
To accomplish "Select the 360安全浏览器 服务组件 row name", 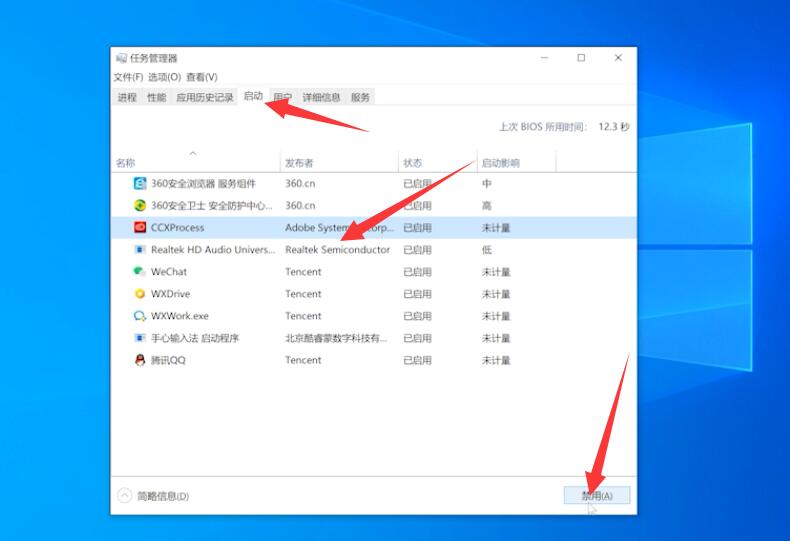I will tap(203, 183).
